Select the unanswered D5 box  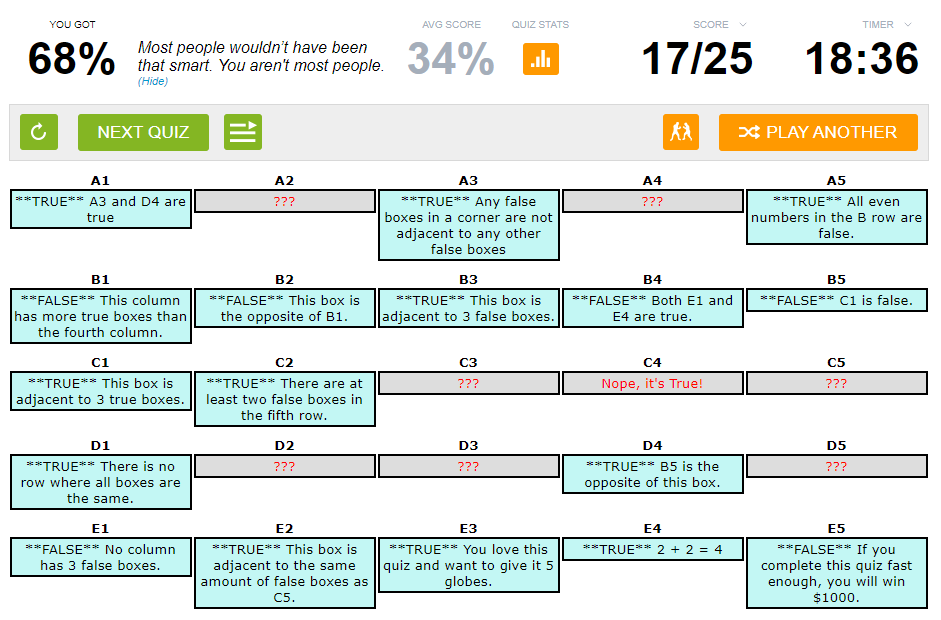click(x=836, y=466)
